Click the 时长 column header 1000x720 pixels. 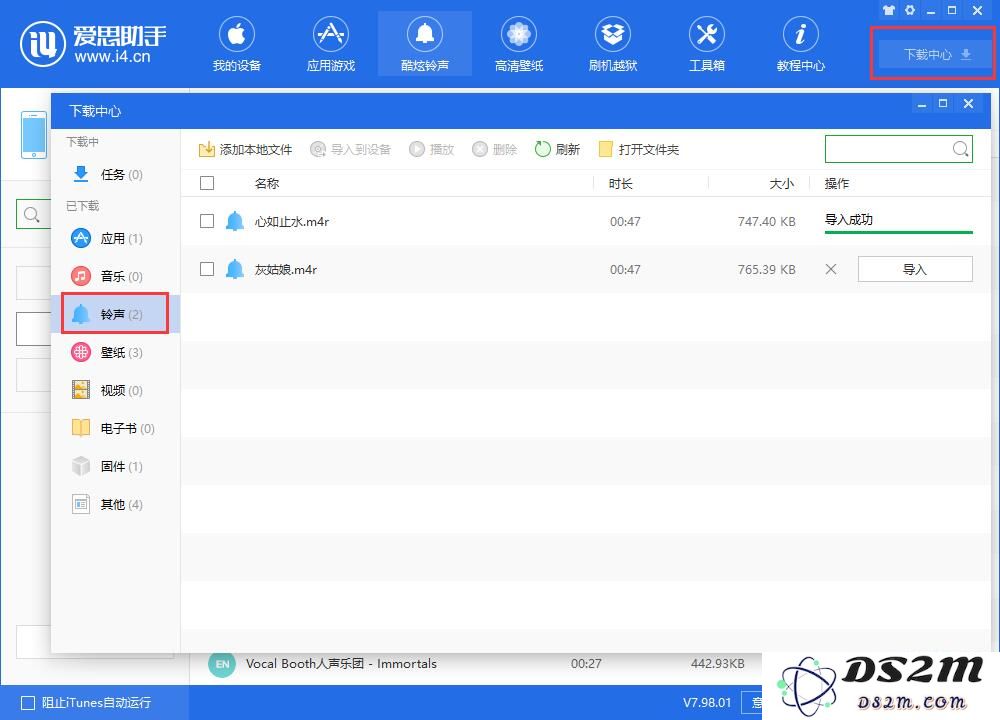point(621,184)
